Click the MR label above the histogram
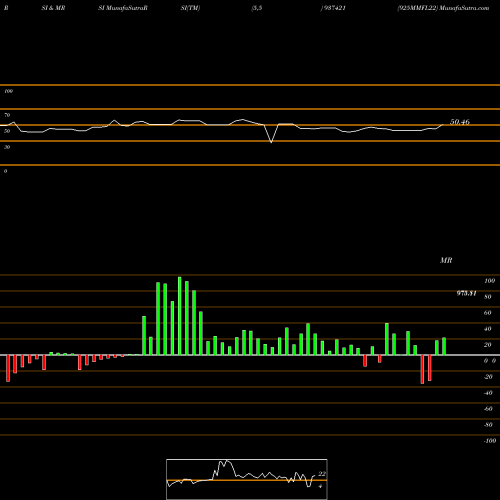500x500 pixels. pos(446,260)
